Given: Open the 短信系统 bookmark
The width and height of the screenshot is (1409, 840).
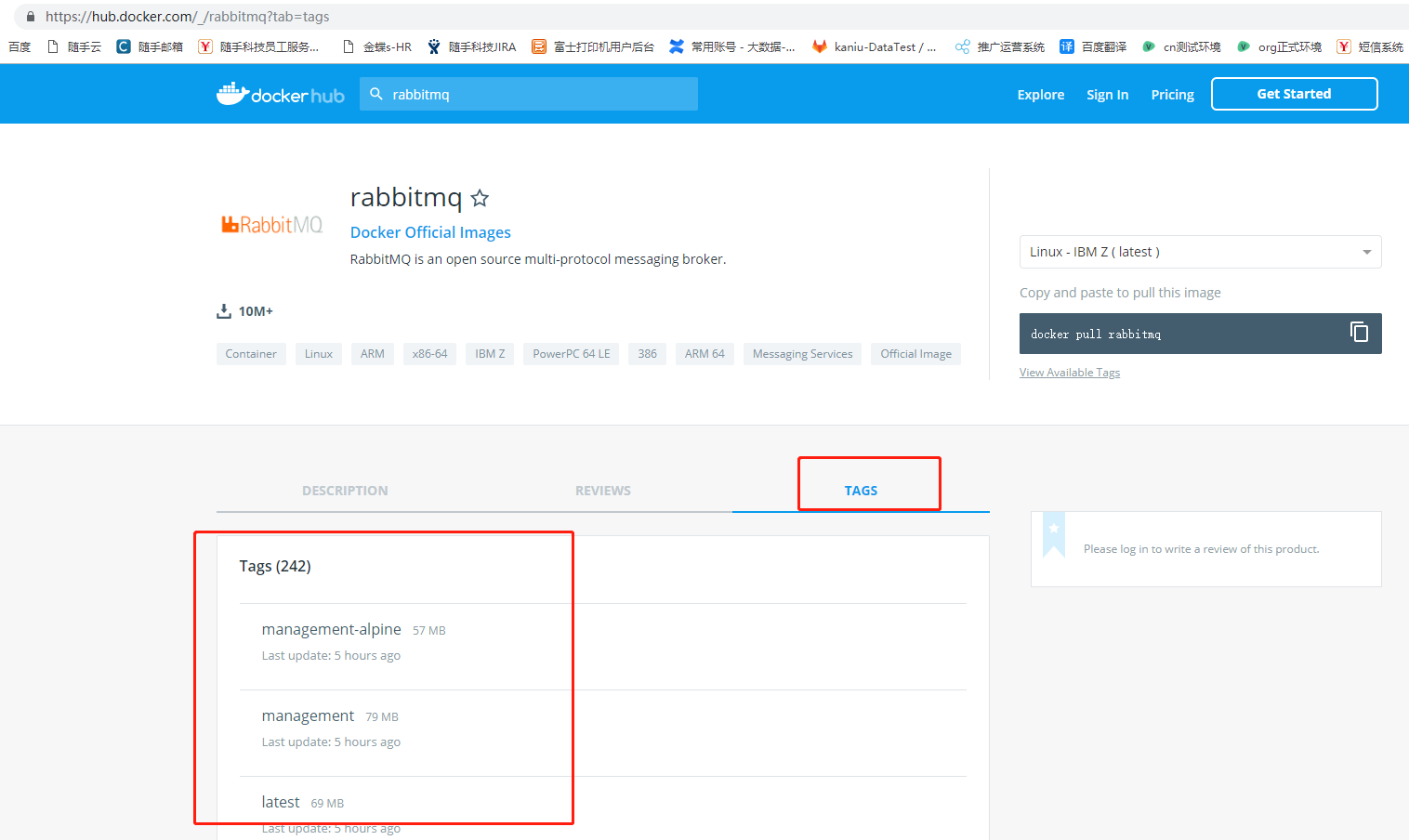Looking at the screenshot, I should pos(1370,46).
